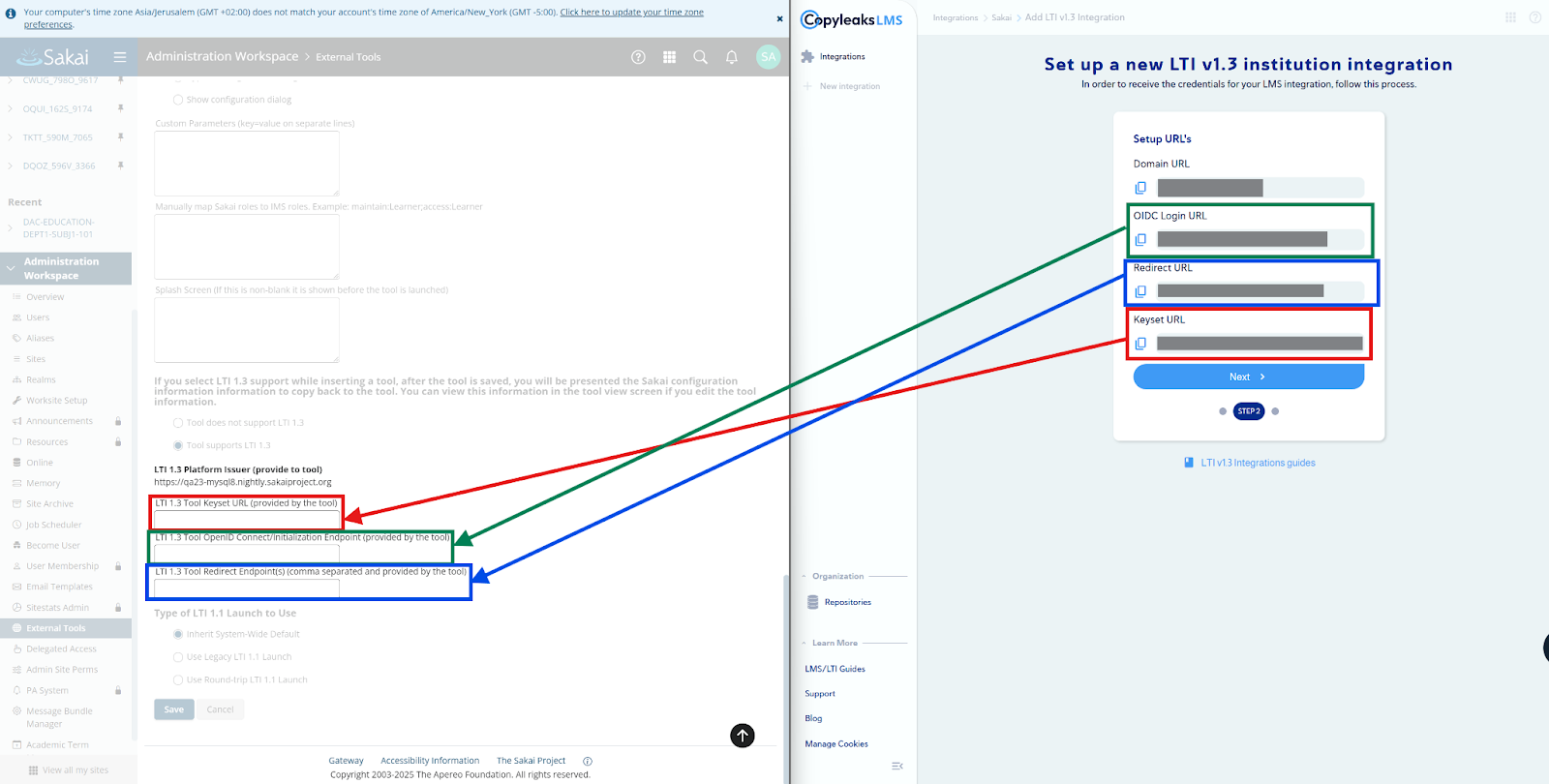This screenshot has width=1549, height=784.
Task: Go to the third setup step dot
Action: (1275, 411)
